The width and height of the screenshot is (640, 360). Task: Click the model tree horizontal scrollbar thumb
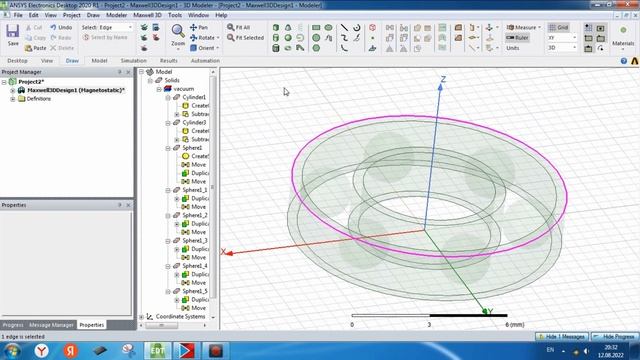click(161, 325)
